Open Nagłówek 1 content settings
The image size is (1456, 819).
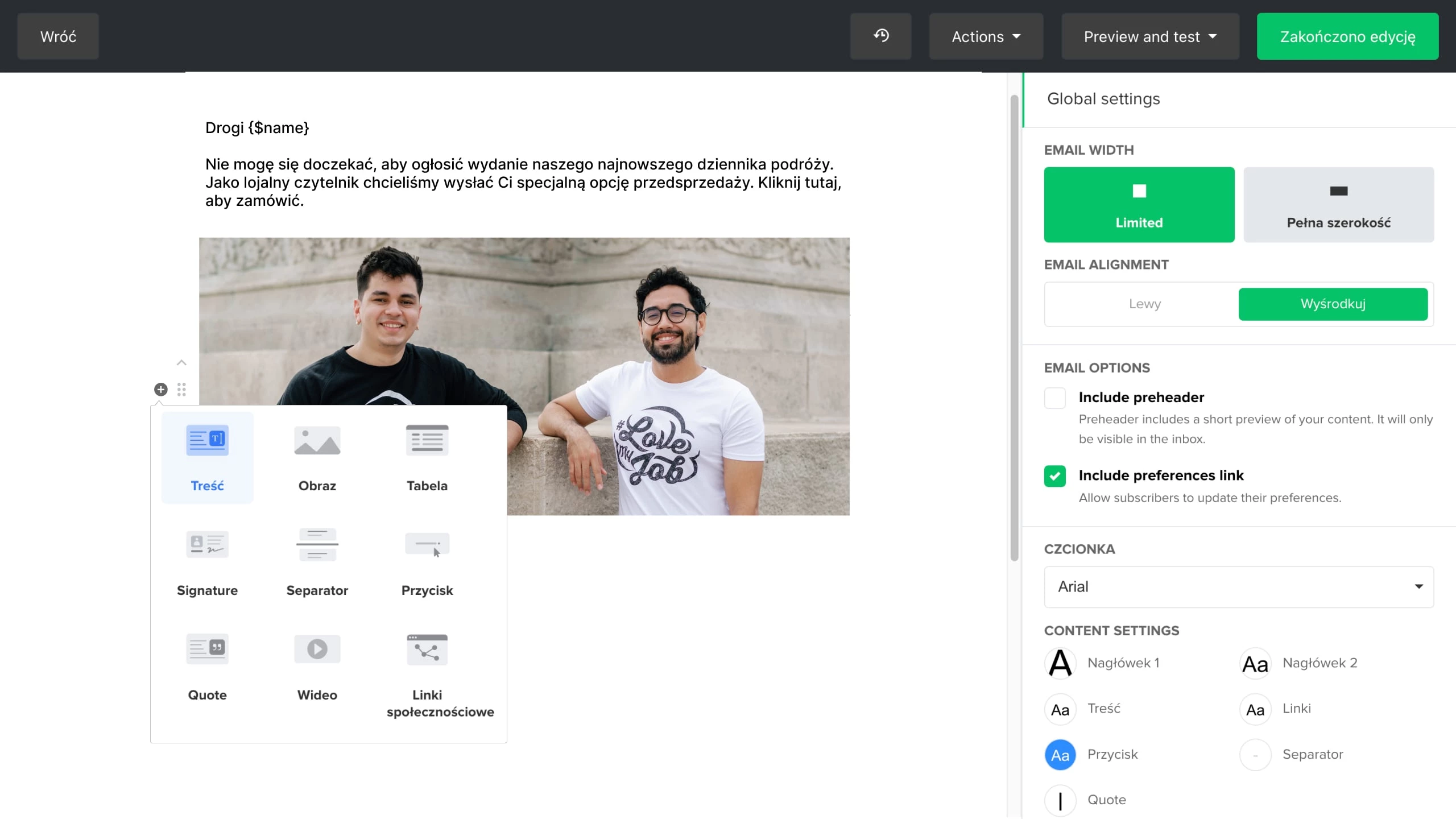click(1060, 663)
